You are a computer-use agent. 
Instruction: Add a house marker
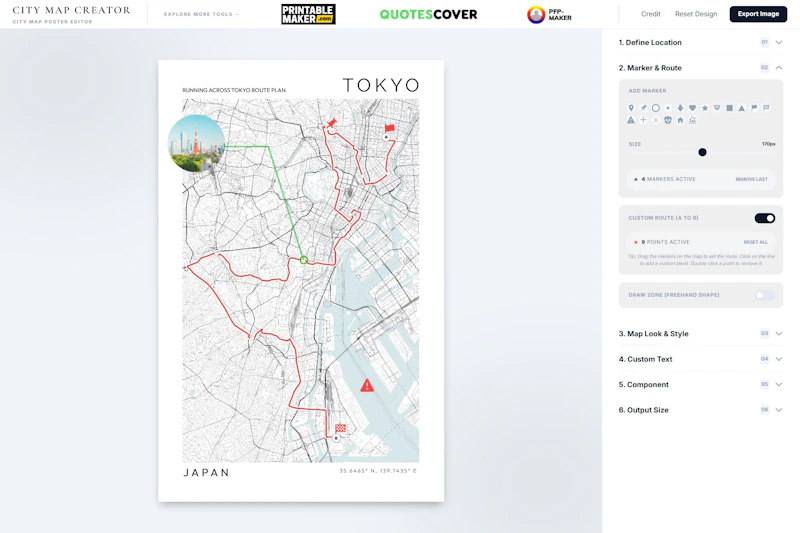pyautogui.click(x=680, y=120)
